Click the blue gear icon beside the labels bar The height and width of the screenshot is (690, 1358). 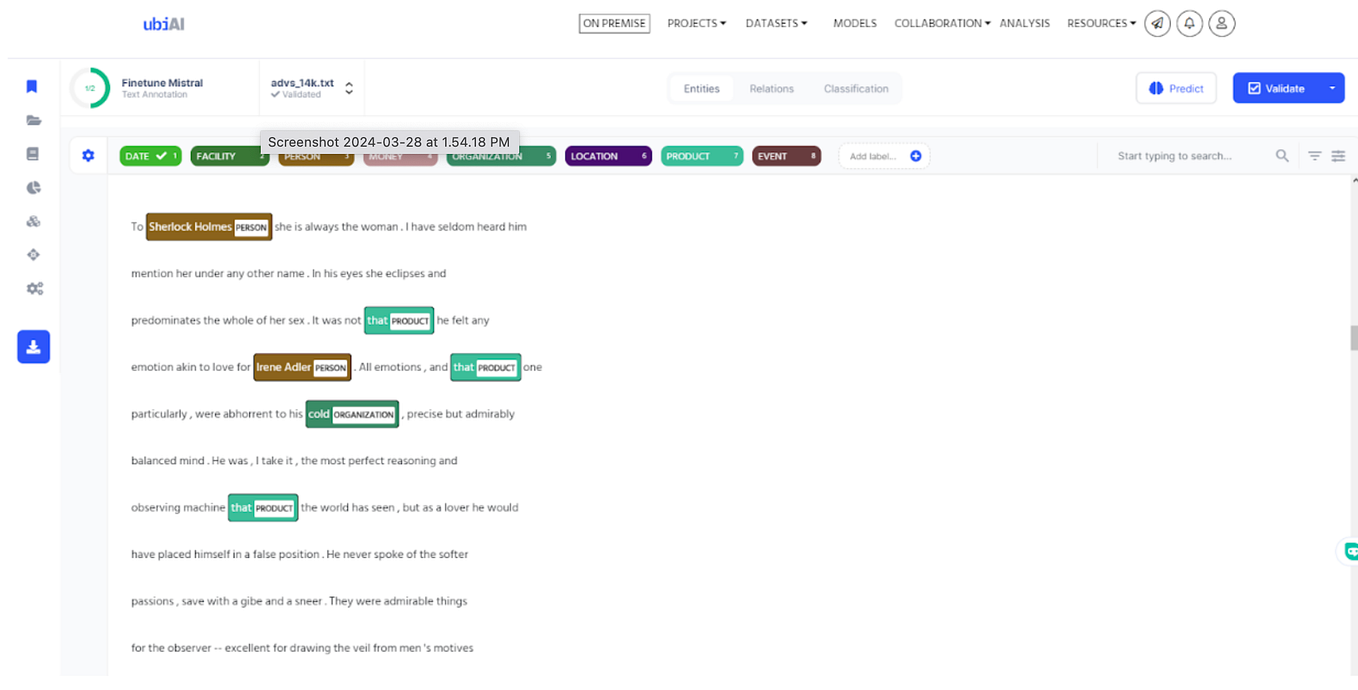click(x=87, y=155)
